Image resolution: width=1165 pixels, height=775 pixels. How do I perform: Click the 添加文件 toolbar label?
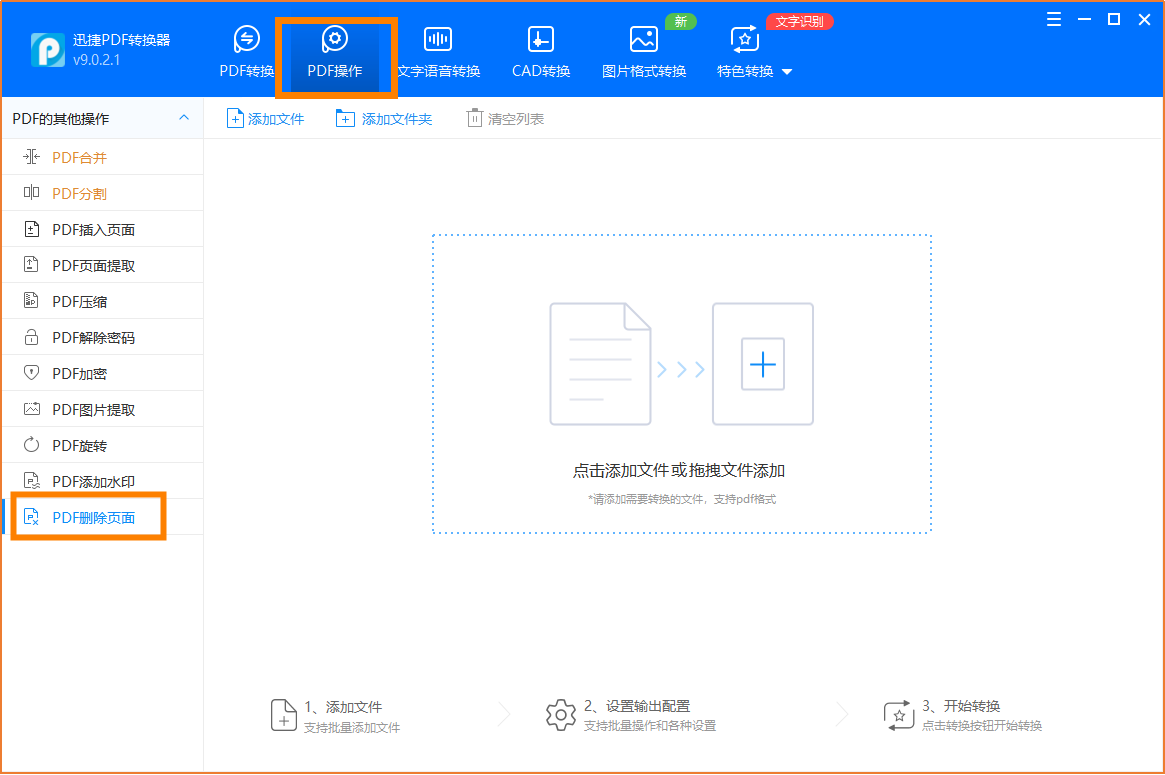click(276, 119)
